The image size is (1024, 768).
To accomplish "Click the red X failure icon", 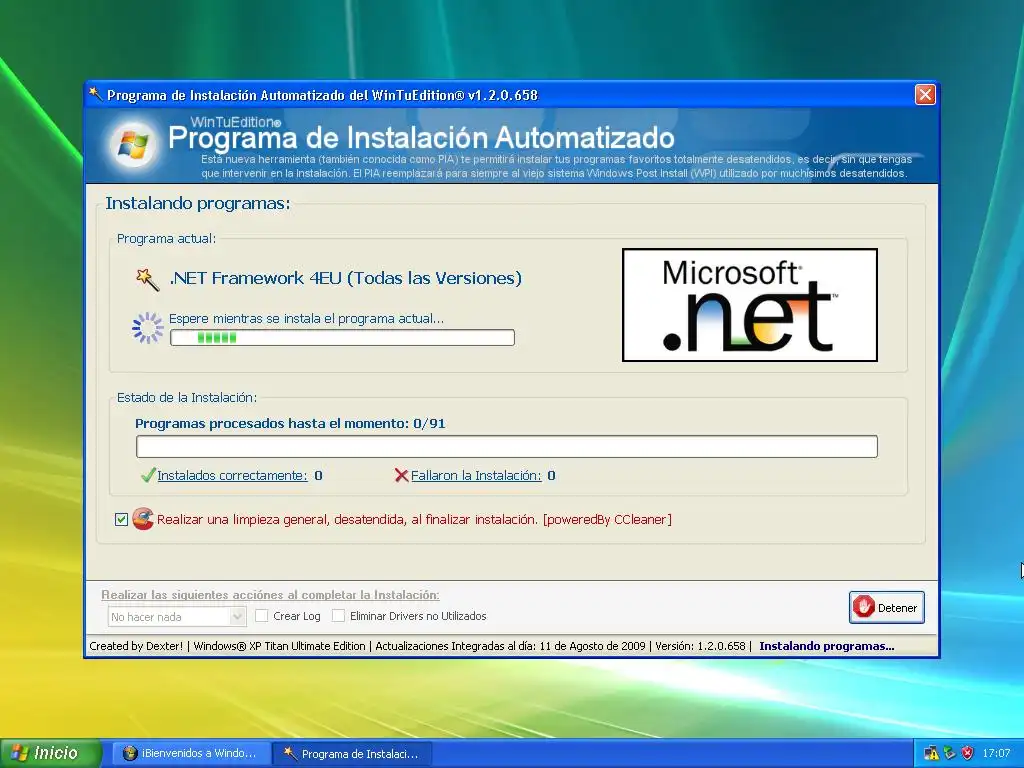I will [x=402, y=475].
